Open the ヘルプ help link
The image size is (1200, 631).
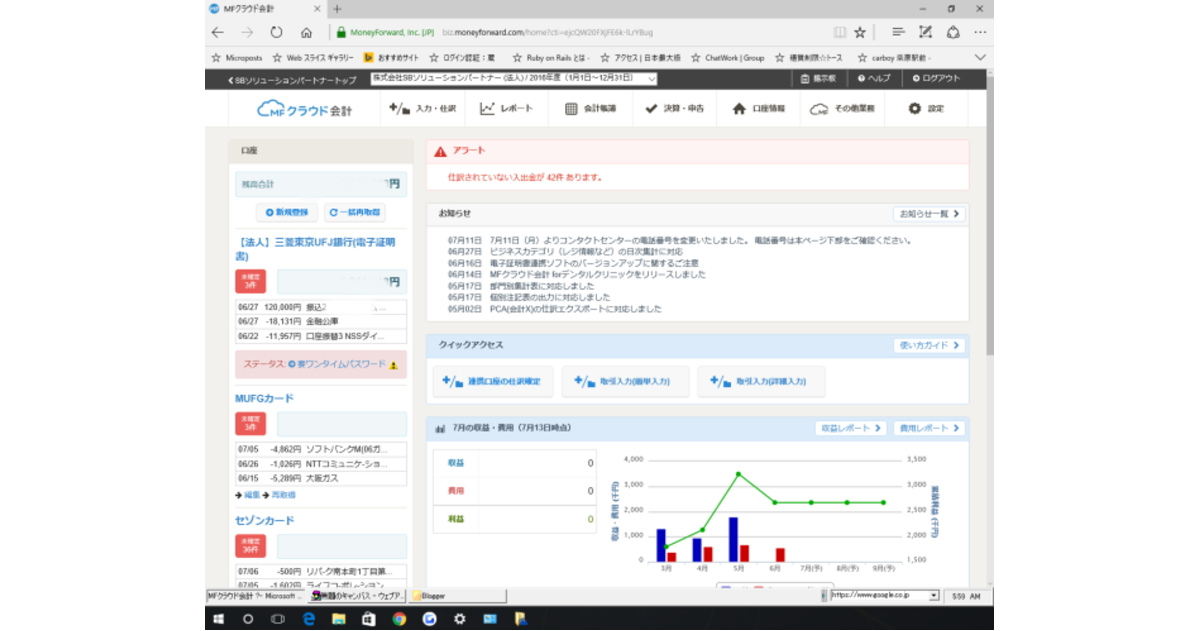[874, 78]
